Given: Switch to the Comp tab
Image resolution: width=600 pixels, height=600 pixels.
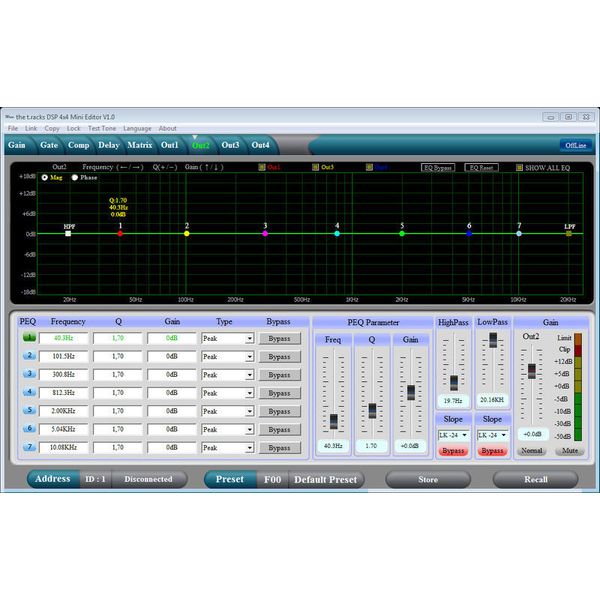Looking at the screenshot, I should [x=78, y=145].
